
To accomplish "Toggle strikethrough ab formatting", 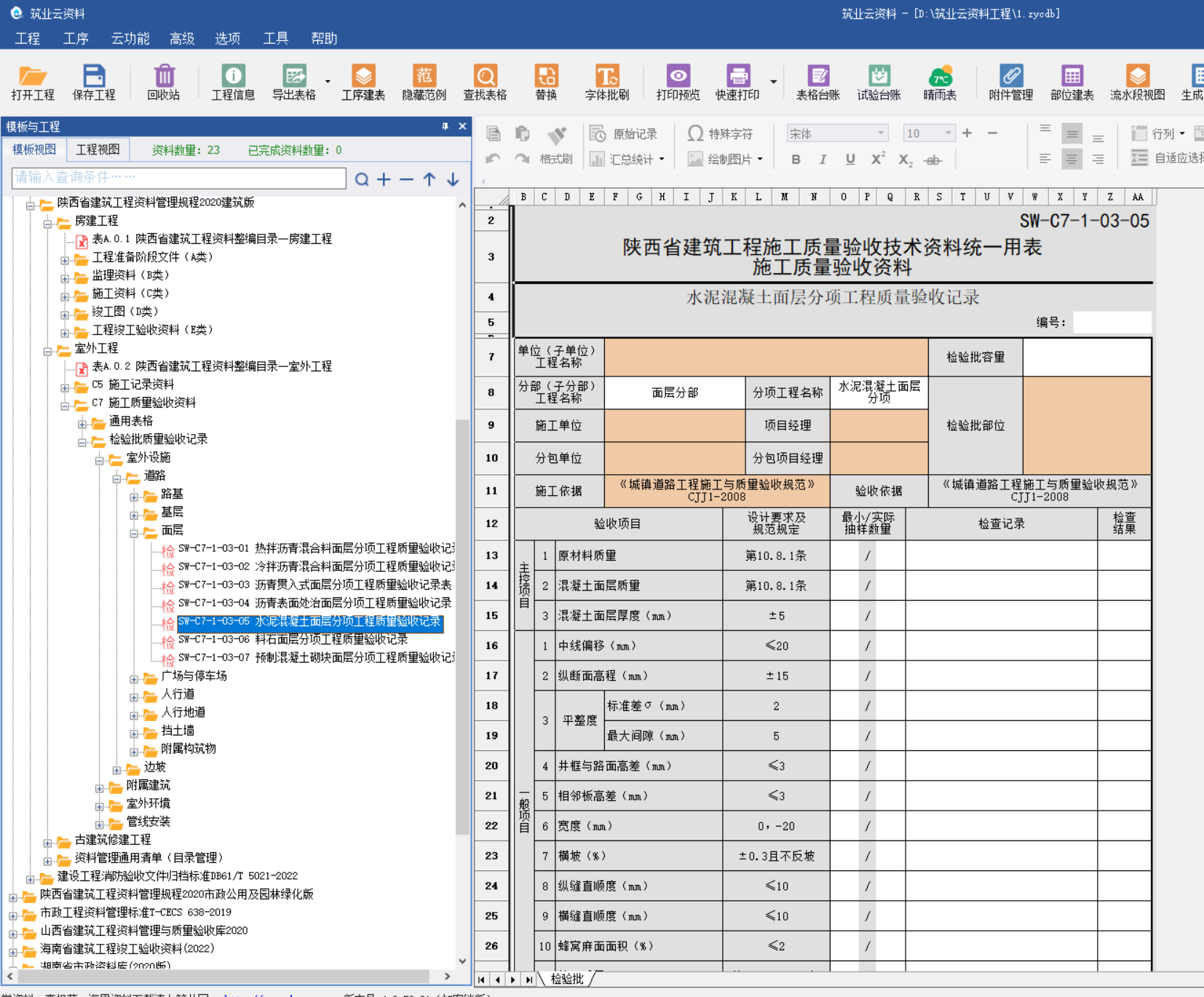I will pos(932,159).
